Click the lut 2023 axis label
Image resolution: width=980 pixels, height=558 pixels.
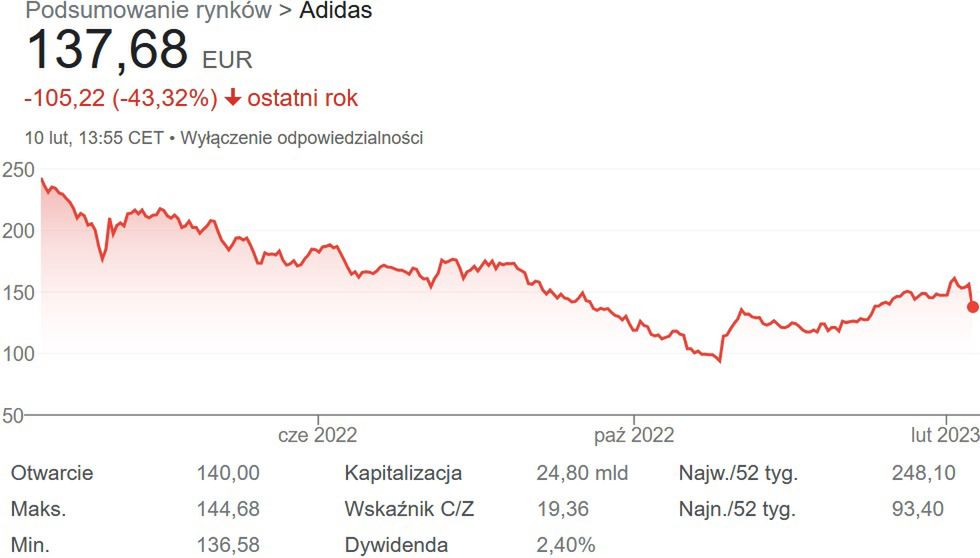click(944, 435)
